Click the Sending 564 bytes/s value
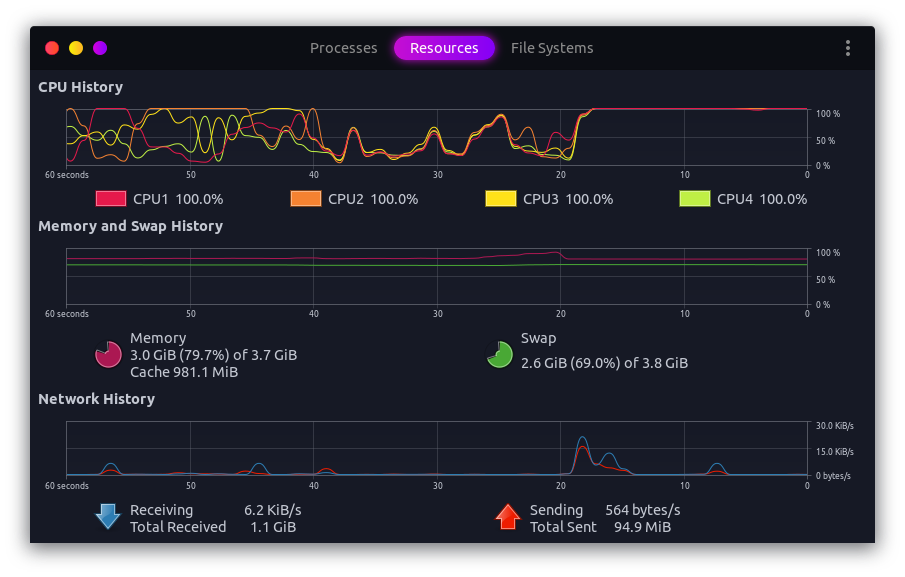Viewport: 905px width, 577px height. coord(642,510)
